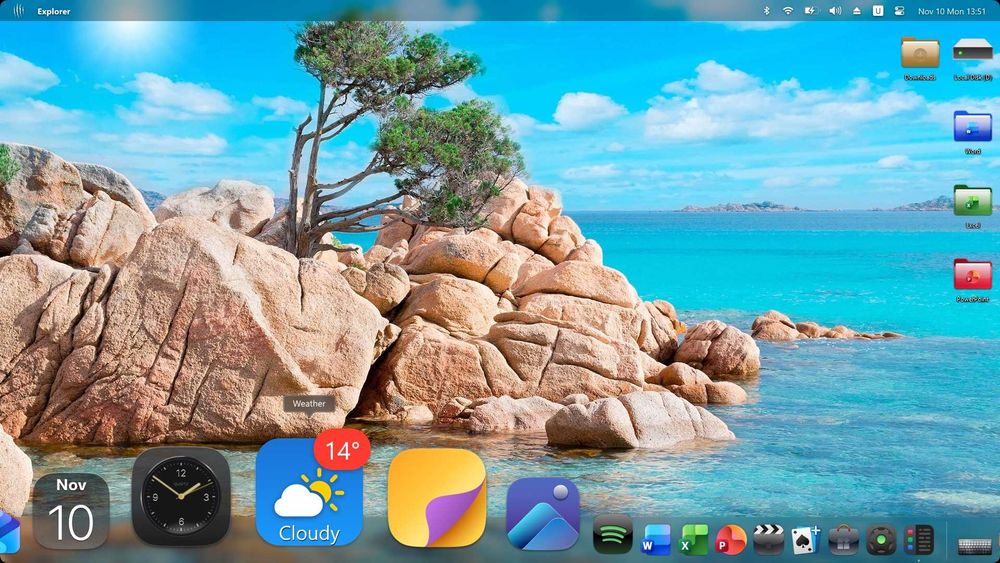Open the Solitaire card game
Viewport: 1000px width, 563px height.
tap(805, 539)
